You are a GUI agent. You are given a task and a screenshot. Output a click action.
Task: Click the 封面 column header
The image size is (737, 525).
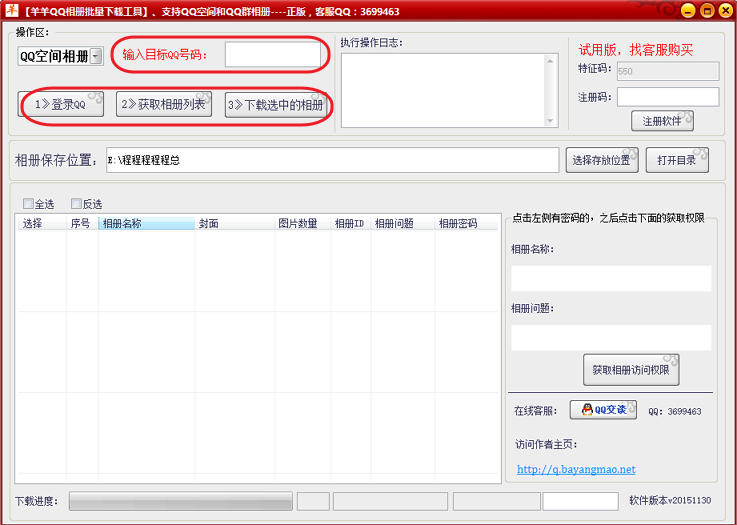point(235,223)
